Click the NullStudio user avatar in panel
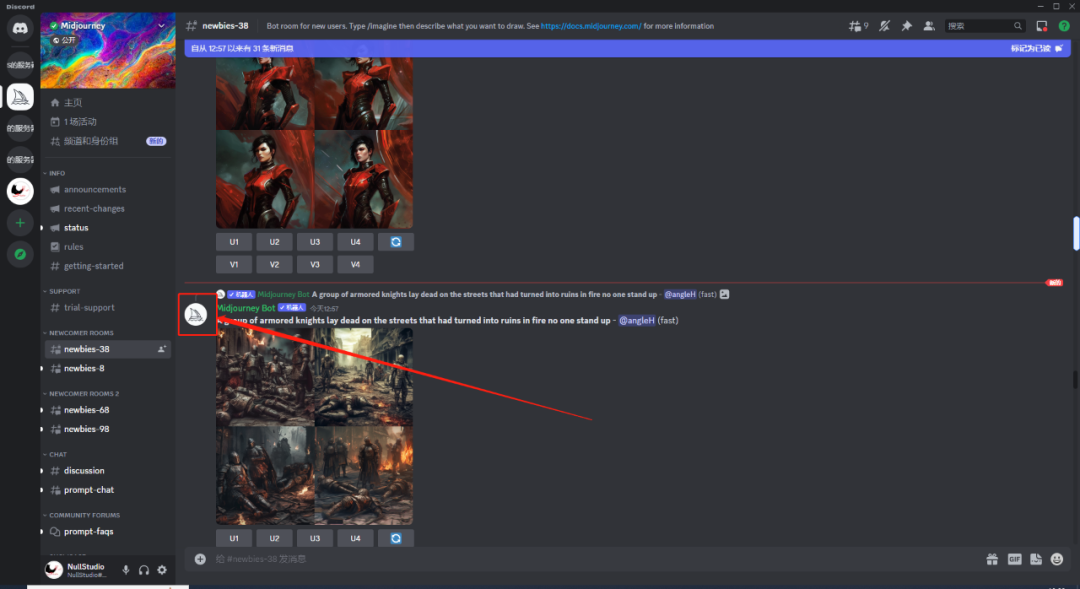This screenshot has height=589, width=1080. tap(54, 570)
